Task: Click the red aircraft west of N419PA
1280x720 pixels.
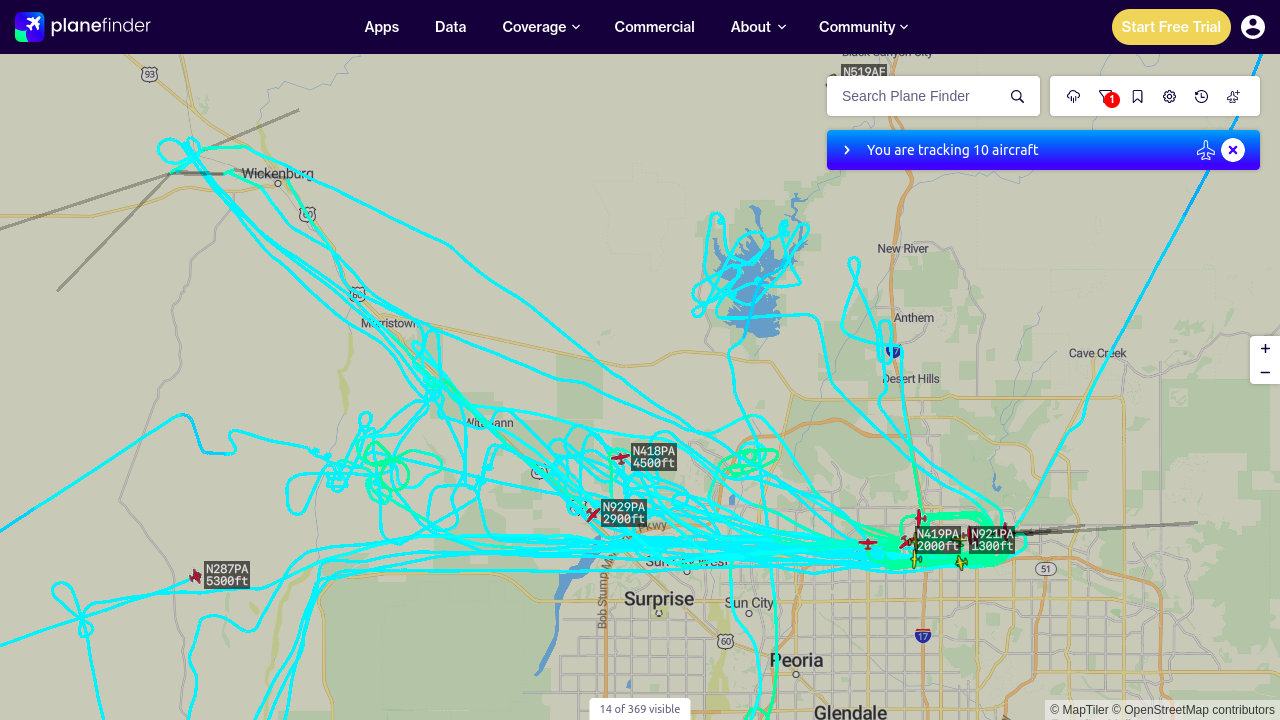Action: click(x=867, y=543)
